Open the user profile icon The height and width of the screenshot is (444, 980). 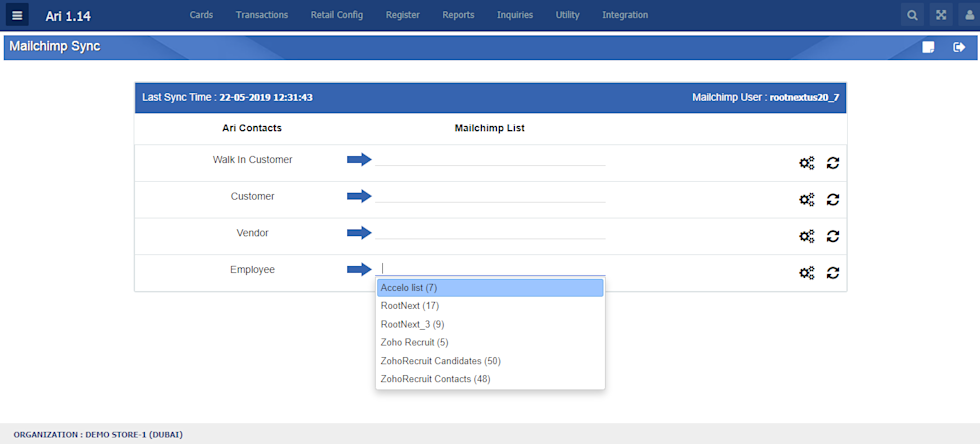[969, 15]
